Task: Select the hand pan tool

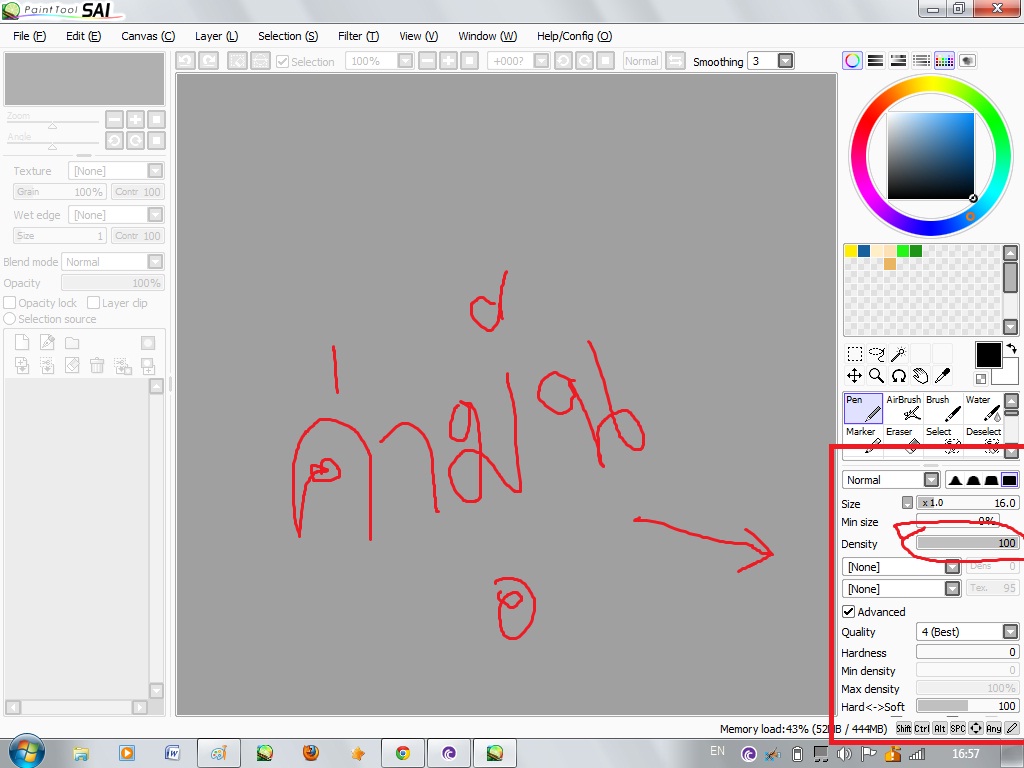Action: [x=921, y=376]
